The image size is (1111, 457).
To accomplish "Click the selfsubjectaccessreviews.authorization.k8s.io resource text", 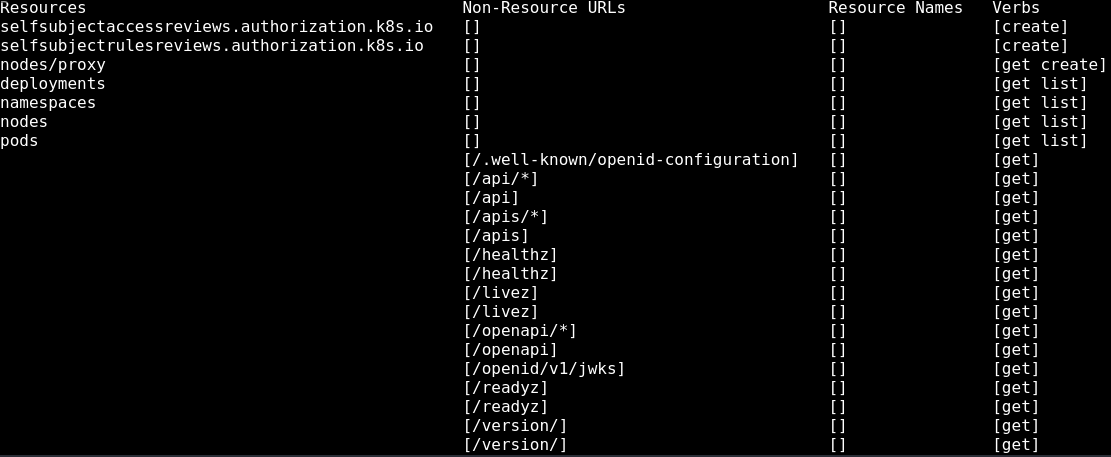I will coord(217,27).
